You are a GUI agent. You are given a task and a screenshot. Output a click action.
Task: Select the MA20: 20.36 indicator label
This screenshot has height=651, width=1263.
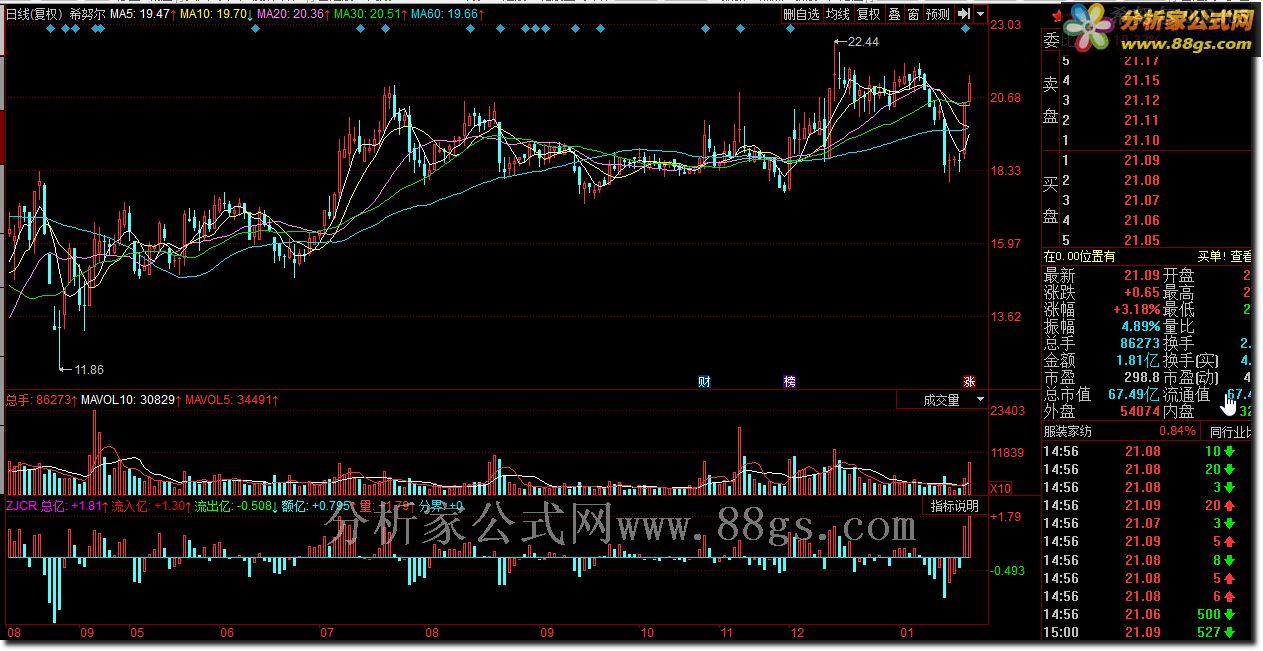293,15
